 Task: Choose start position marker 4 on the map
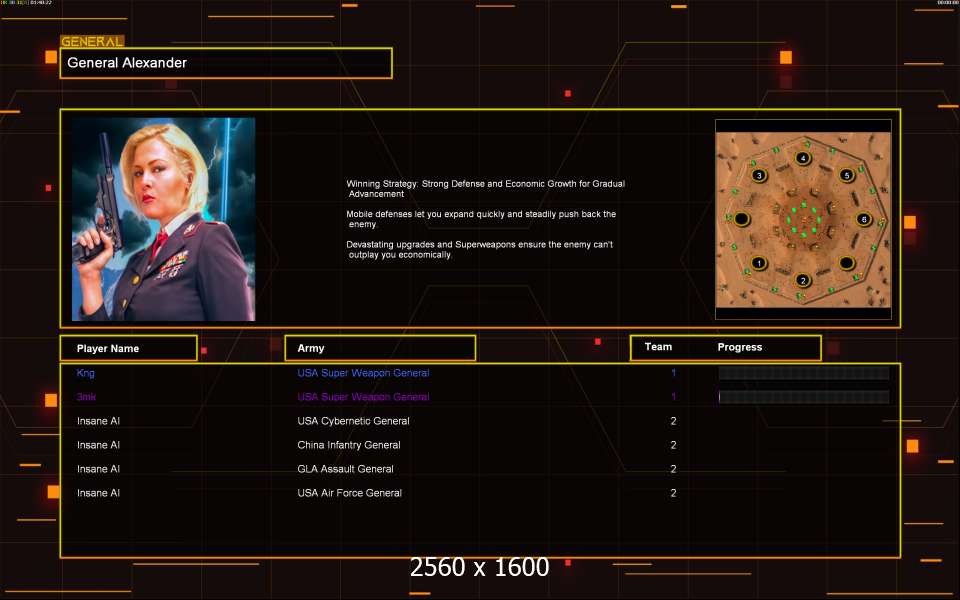[803, 158]
